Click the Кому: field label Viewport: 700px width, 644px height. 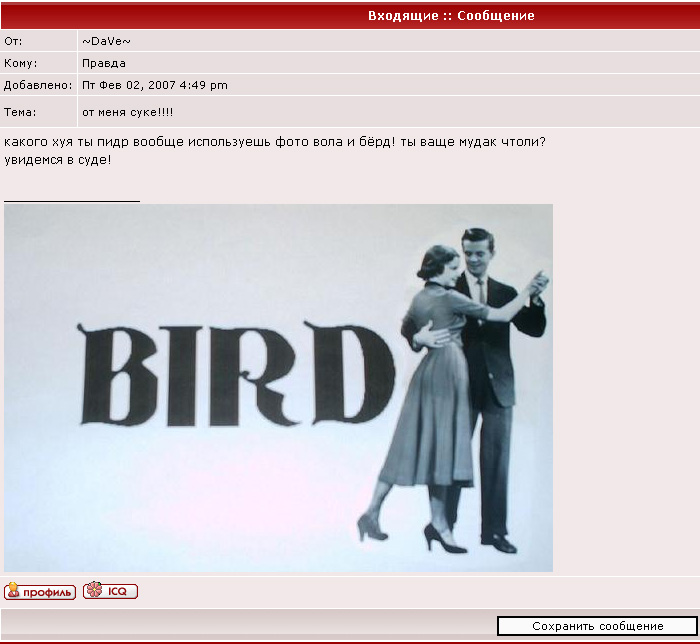pyautogui.click(x=20, y=63)
